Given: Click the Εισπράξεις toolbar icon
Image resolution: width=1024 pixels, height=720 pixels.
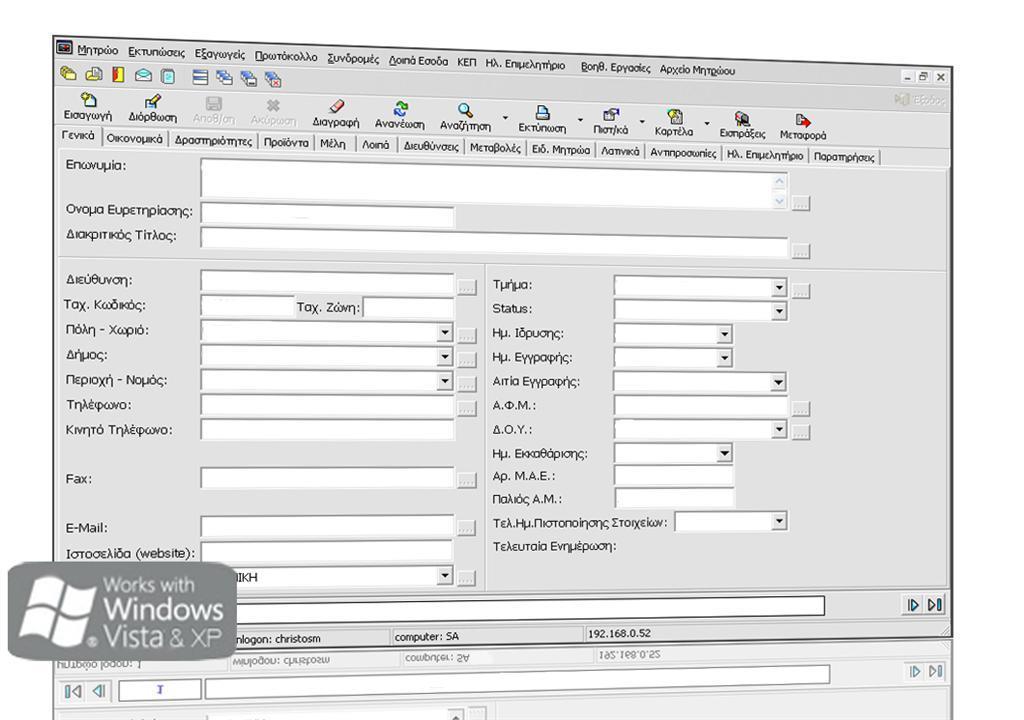Looking at the screenshot, I should point(742,119).
